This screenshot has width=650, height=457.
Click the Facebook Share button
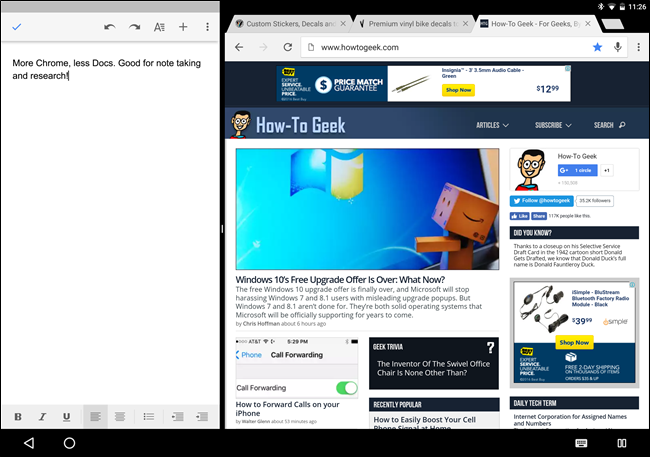[538, 216]
